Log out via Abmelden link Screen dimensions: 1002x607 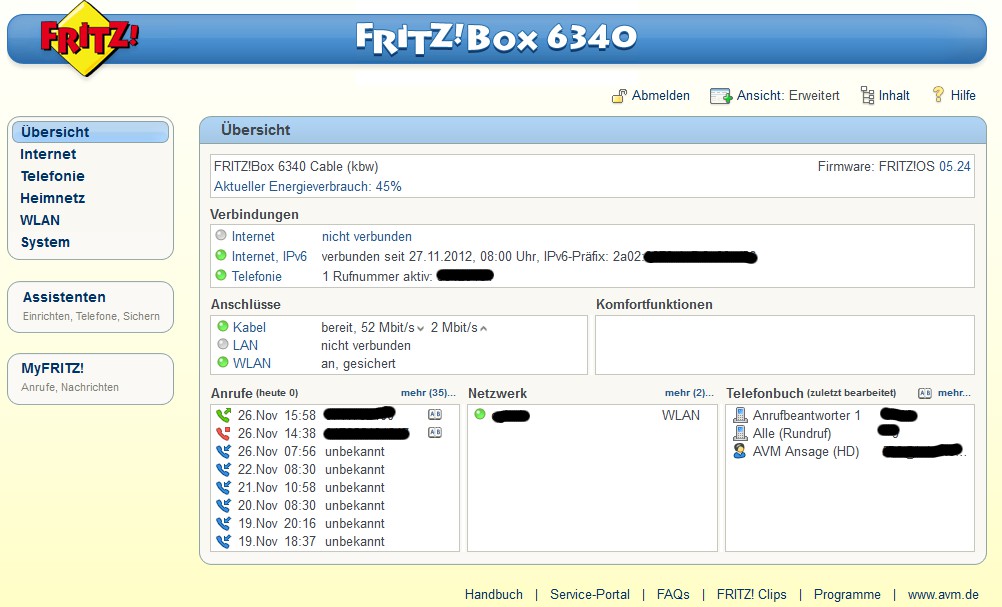coord(661,95)
